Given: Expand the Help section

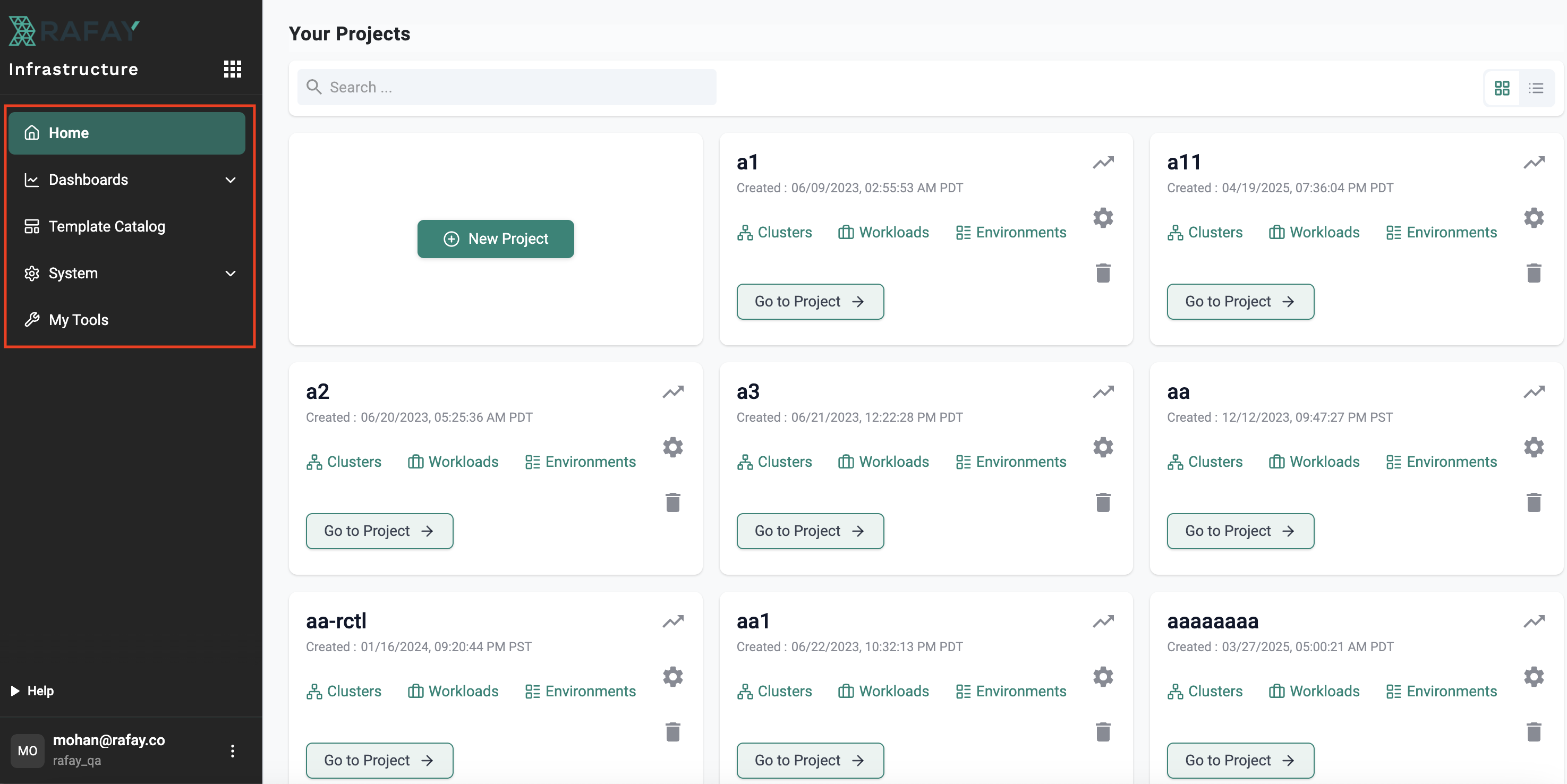Looking at the screenshot, I should point(33,691).
